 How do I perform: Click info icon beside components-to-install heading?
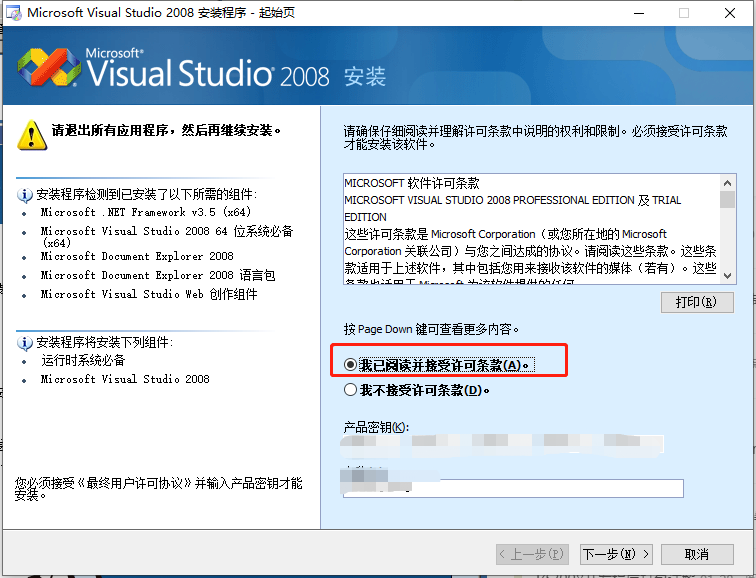tap(25, 343)
